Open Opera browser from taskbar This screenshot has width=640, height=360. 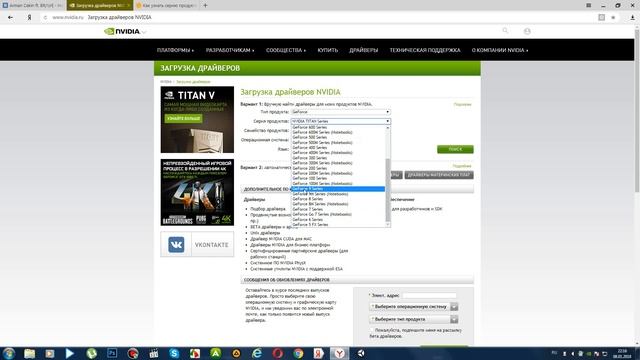coord(278,353)
